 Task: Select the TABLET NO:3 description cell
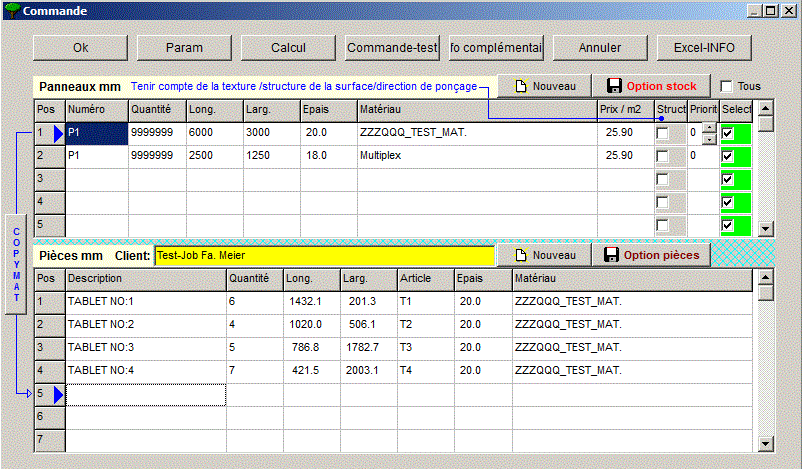click(x=144, y=347)
